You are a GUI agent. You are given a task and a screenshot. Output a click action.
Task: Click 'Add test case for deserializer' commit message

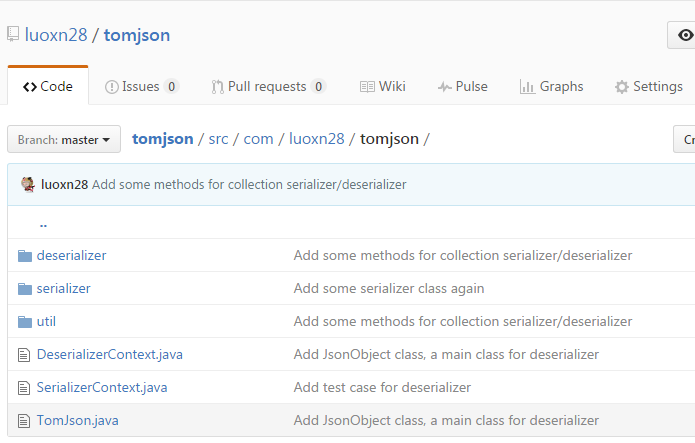click(382, 388)
